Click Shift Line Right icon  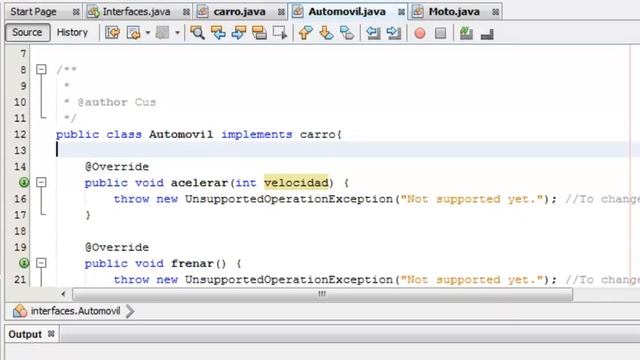(393, 33)
